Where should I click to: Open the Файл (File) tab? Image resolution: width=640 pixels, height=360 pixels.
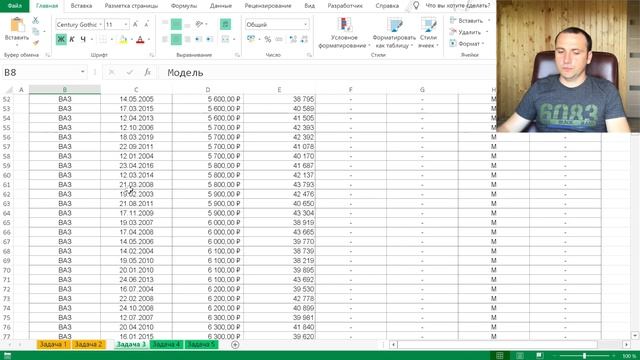(x=15, y=6)
